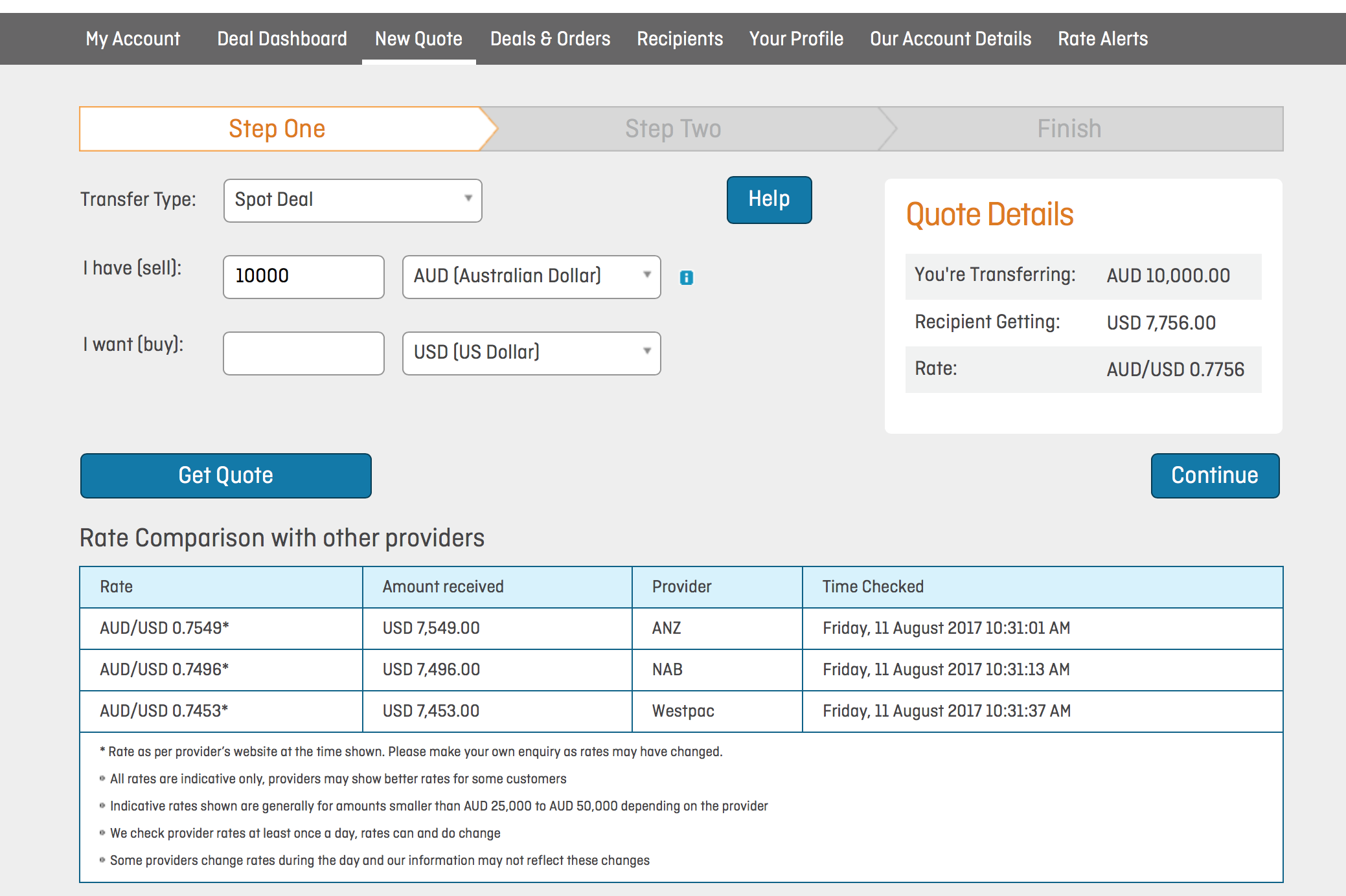The height and width of the screenshot is (896, 1346).
Task: Click the Continue button
Action: point(1215,476)
